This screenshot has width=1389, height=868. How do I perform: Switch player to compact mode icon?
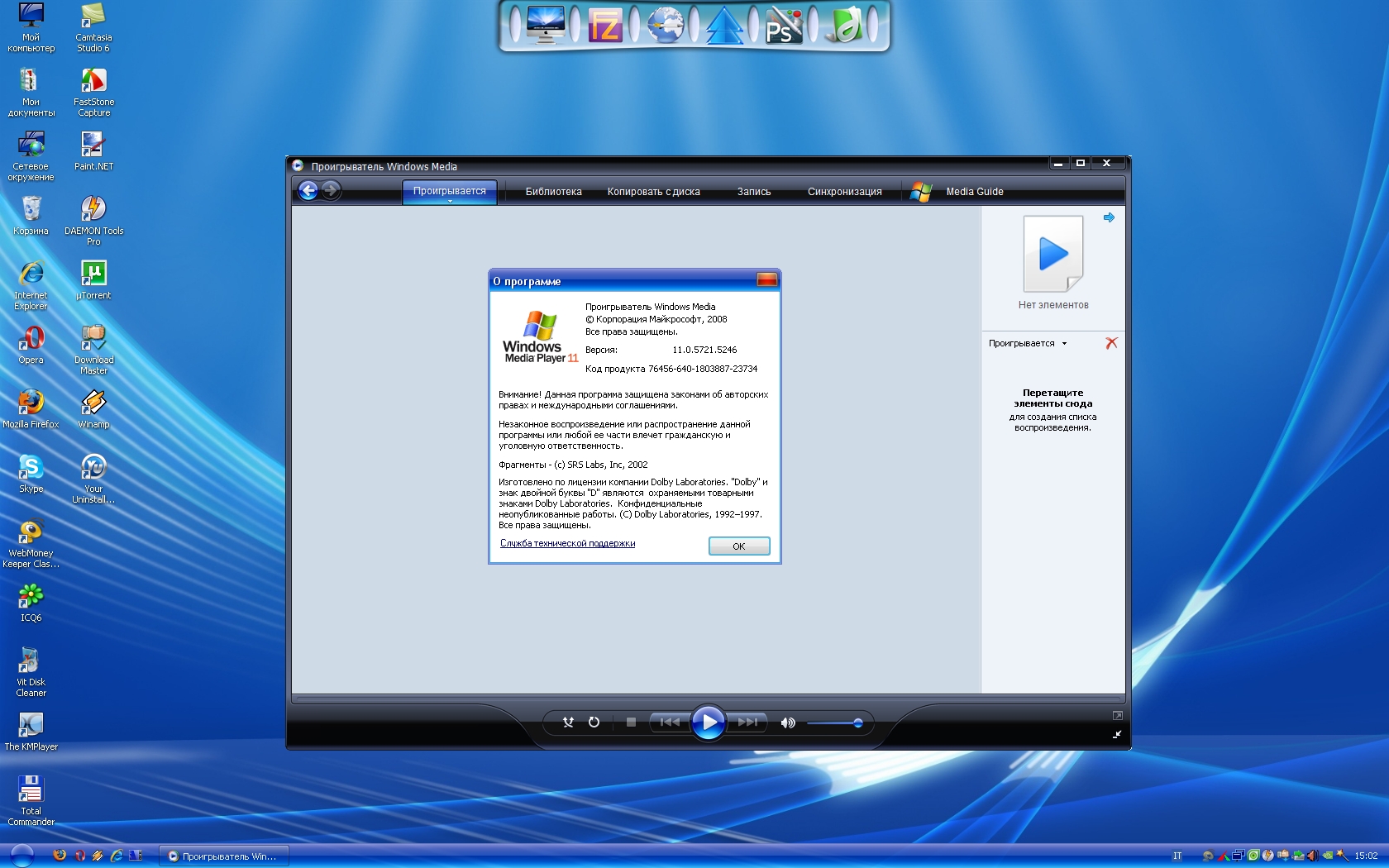(1117, 734)
